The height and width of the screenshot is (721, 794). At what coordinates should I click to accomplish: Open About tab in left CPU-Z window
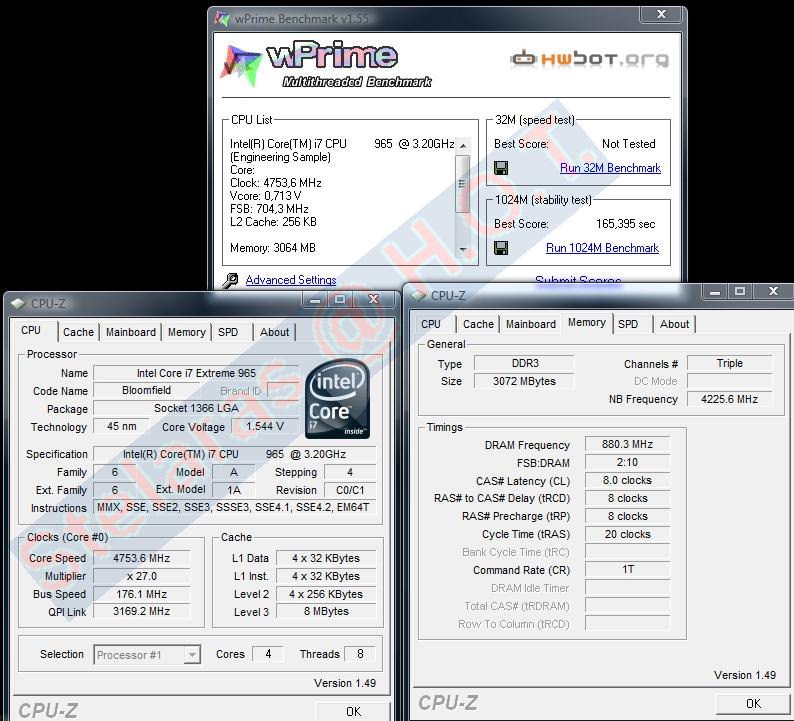tap(274, 332)
